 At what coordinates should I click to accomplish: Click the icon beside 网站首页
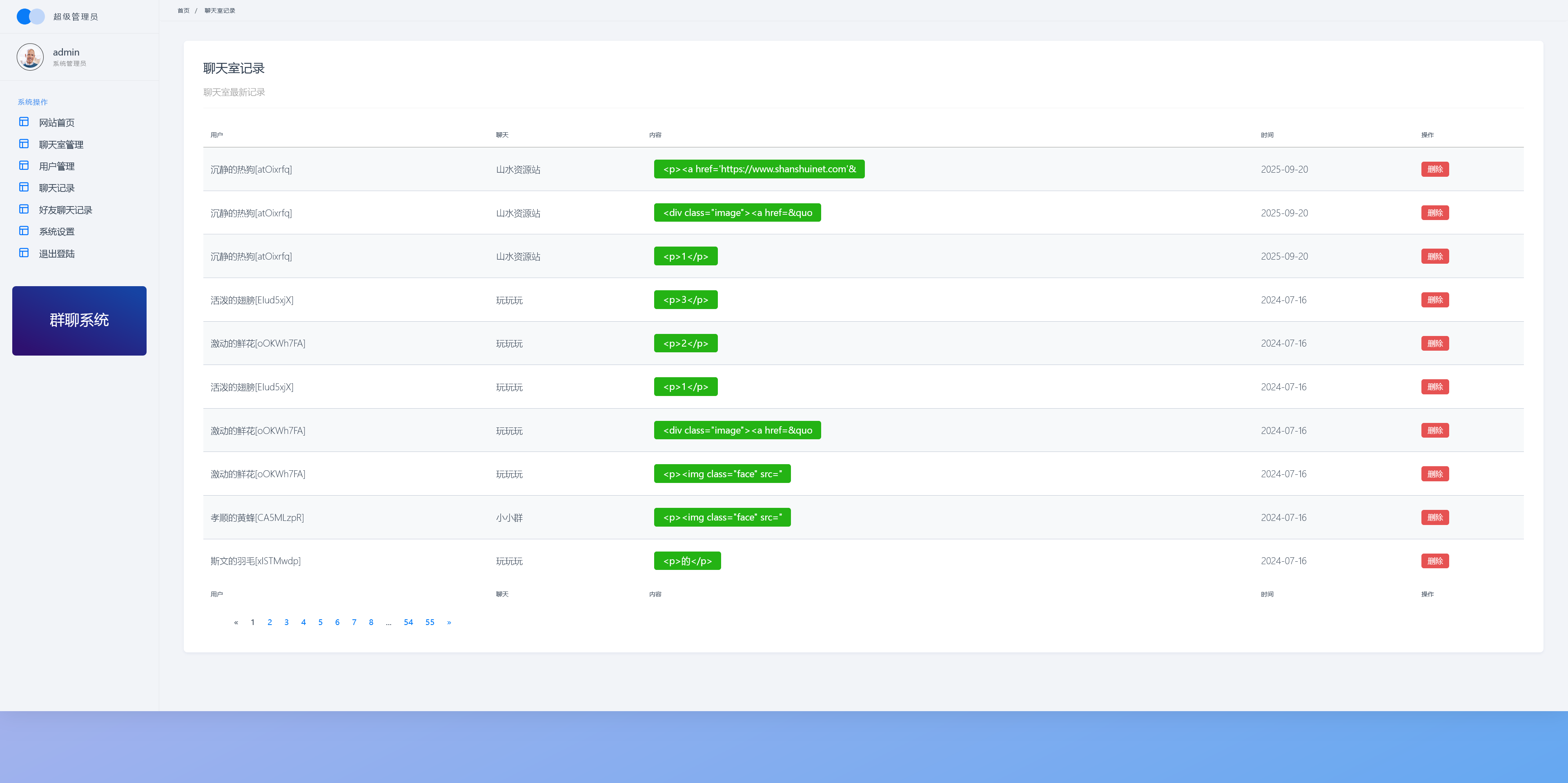[x=24, y=122]
